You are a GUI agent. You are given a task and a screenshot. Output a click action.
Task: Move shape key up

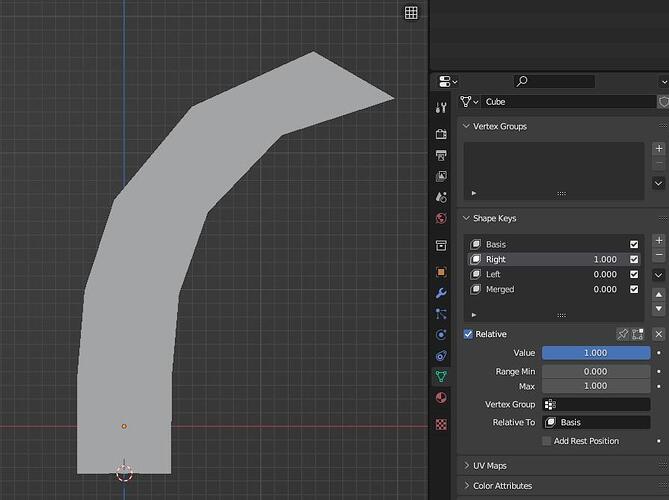[659, 294]
